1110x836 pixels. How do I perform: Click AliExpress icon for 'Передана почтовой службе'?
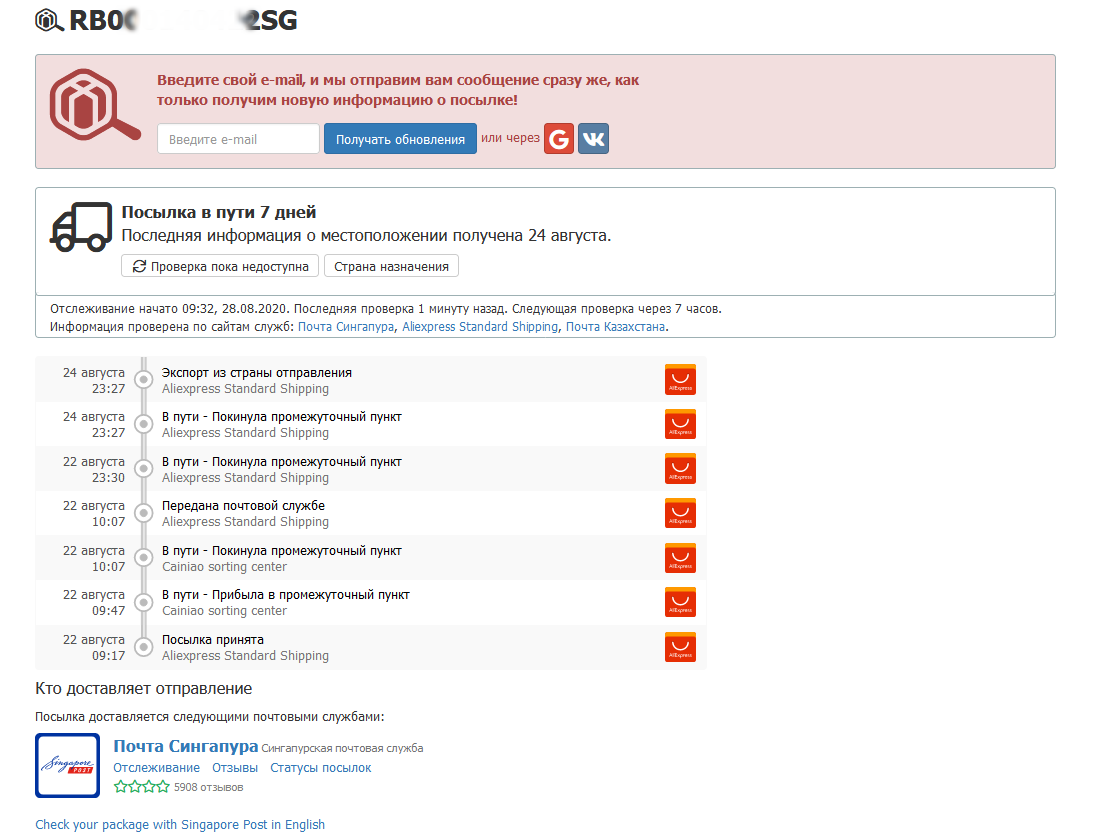(680, 513)
